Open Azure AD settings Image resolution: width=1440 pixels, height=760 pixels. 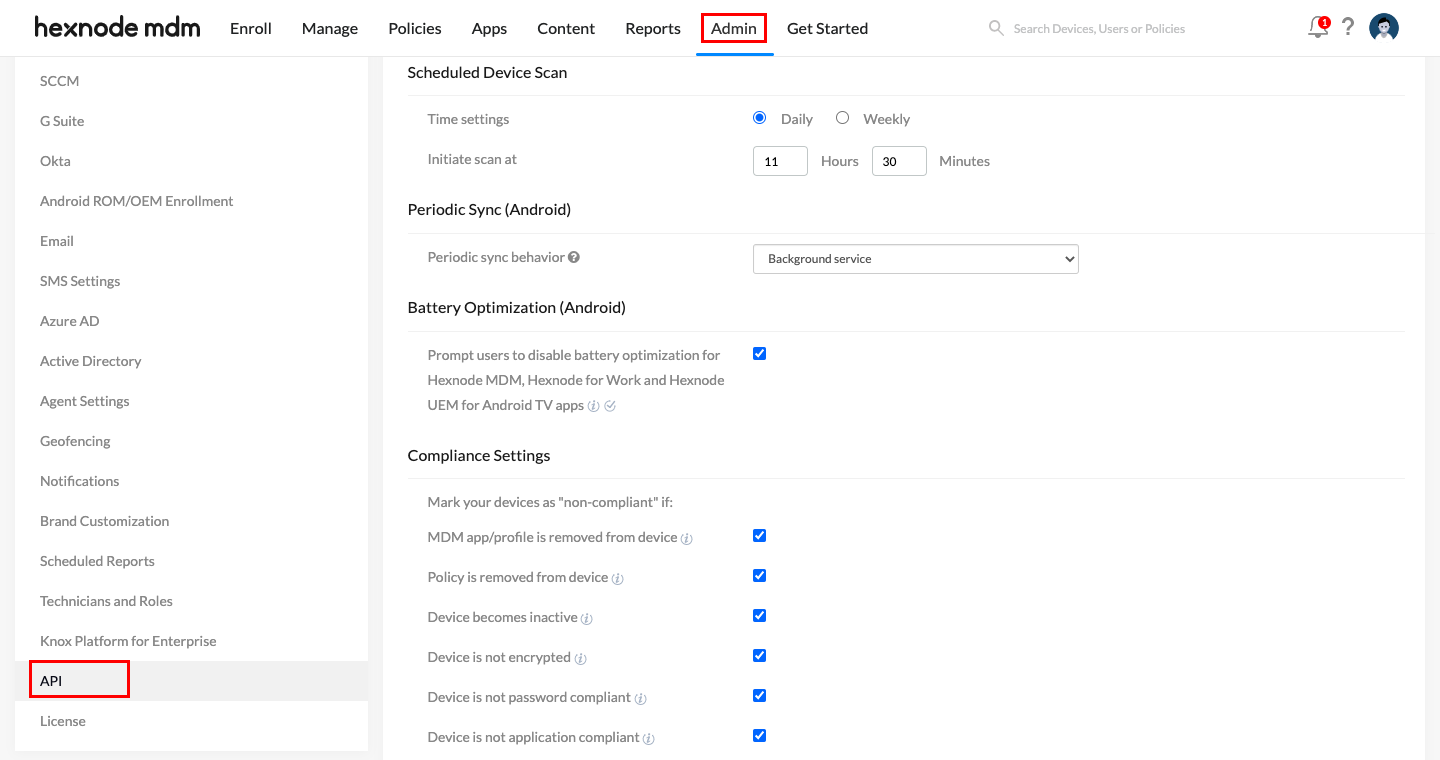[x=70, y=321]
